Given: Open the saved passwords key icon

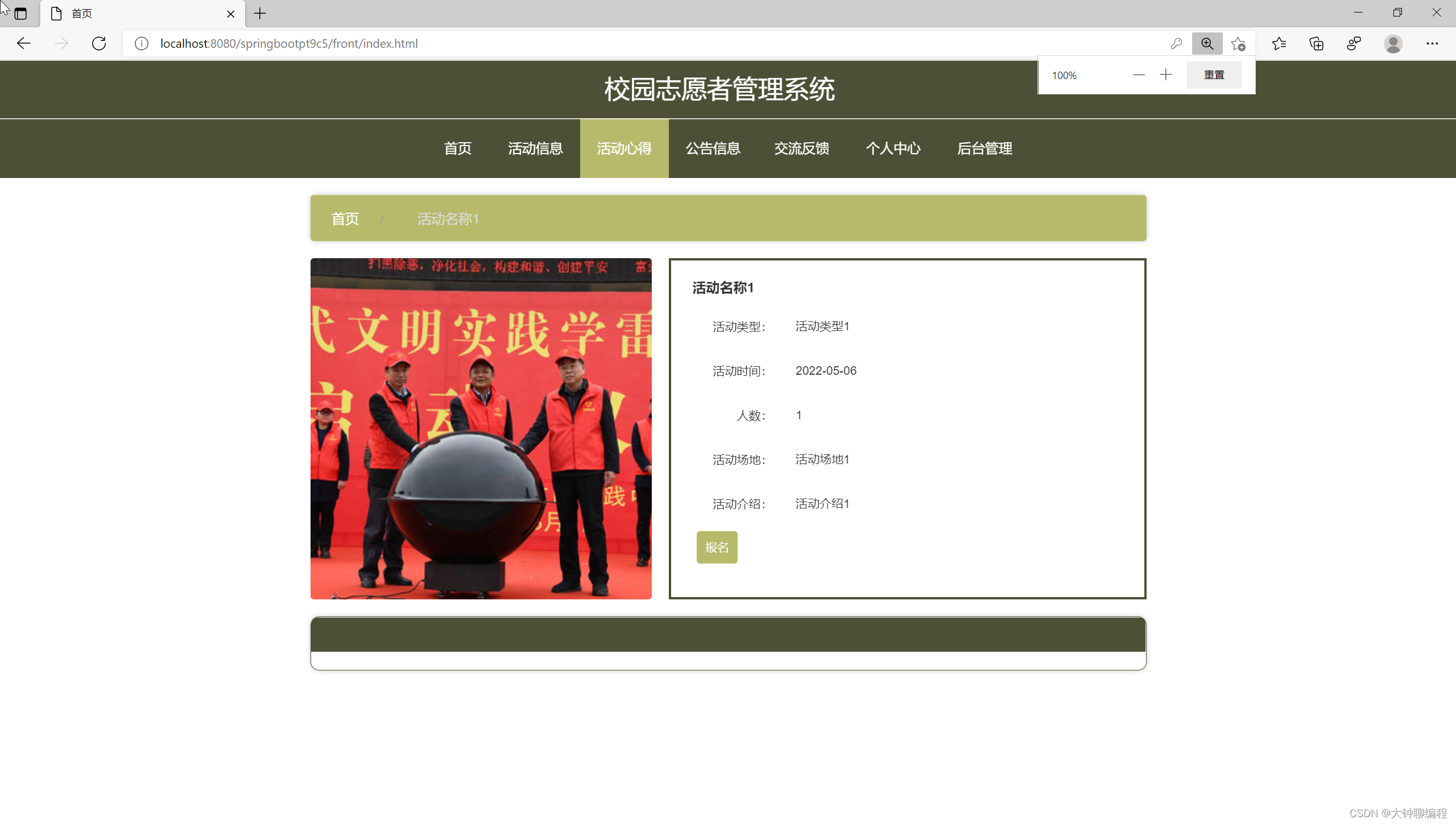Looking at the screenshot, I should click(x=1177, y=43).
